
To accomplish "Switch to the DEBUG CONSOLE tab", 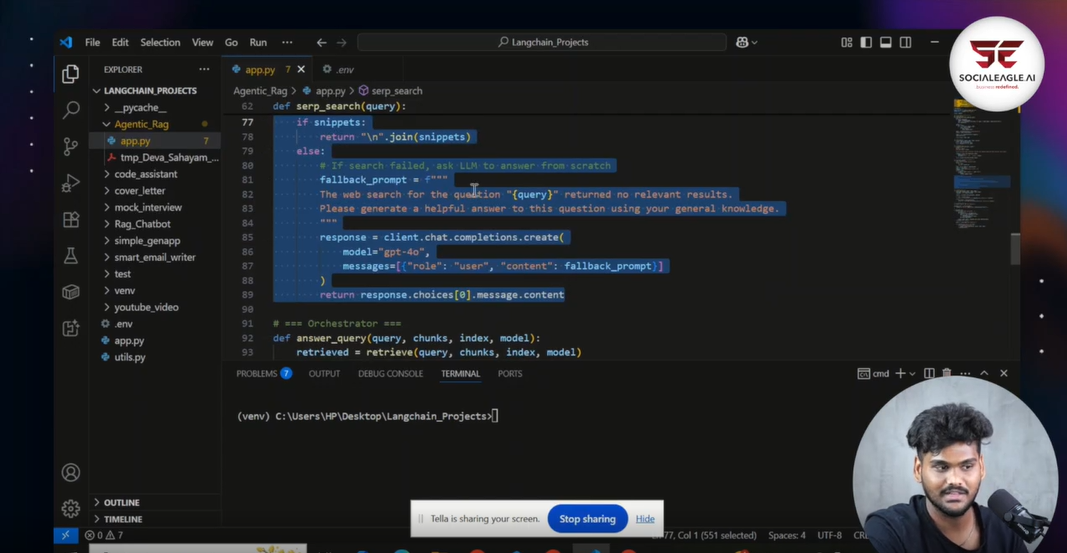I will tap(390, 374).
